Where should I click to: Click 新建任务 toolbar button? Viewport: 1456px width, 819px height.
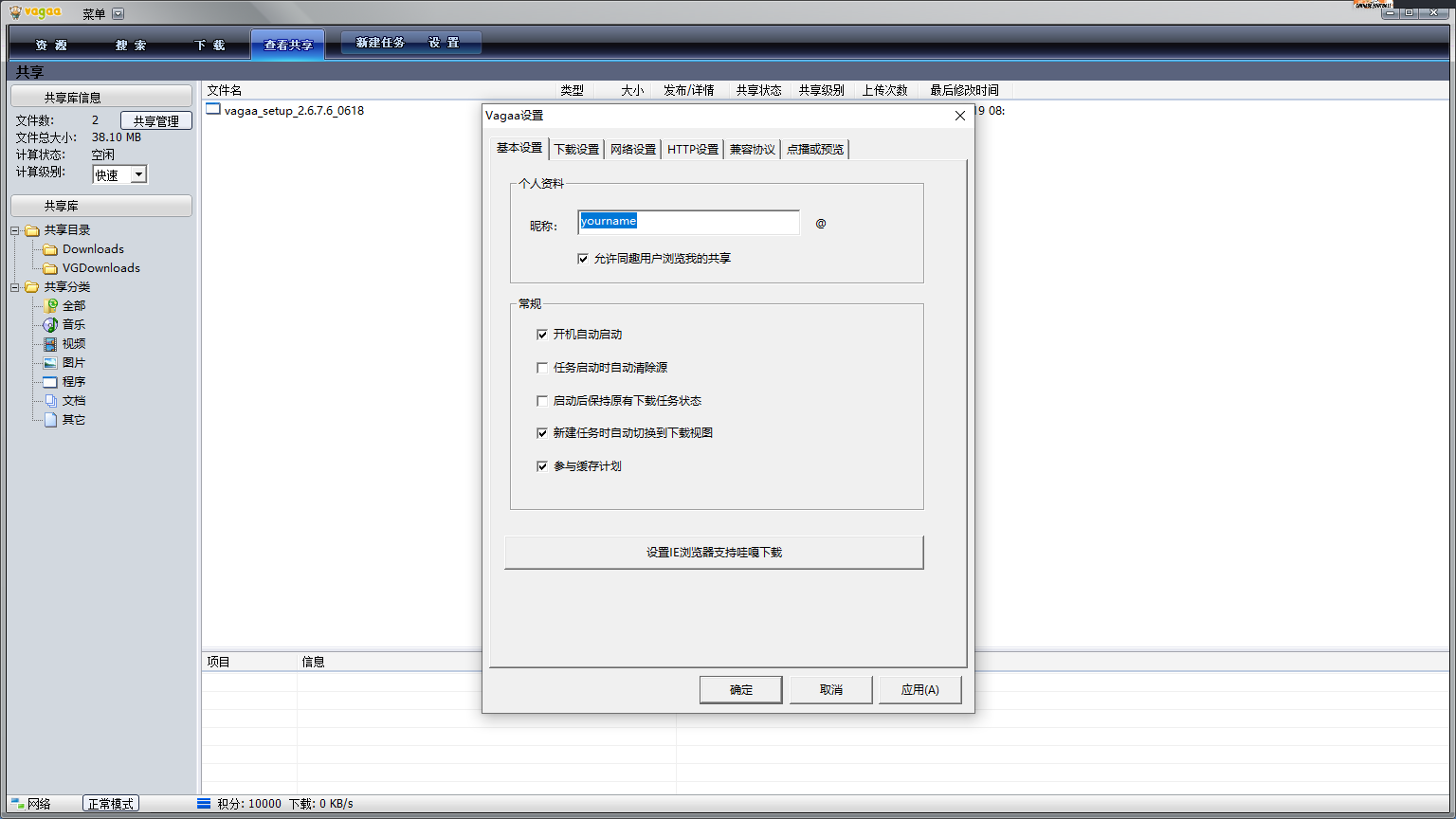point(380,43)
